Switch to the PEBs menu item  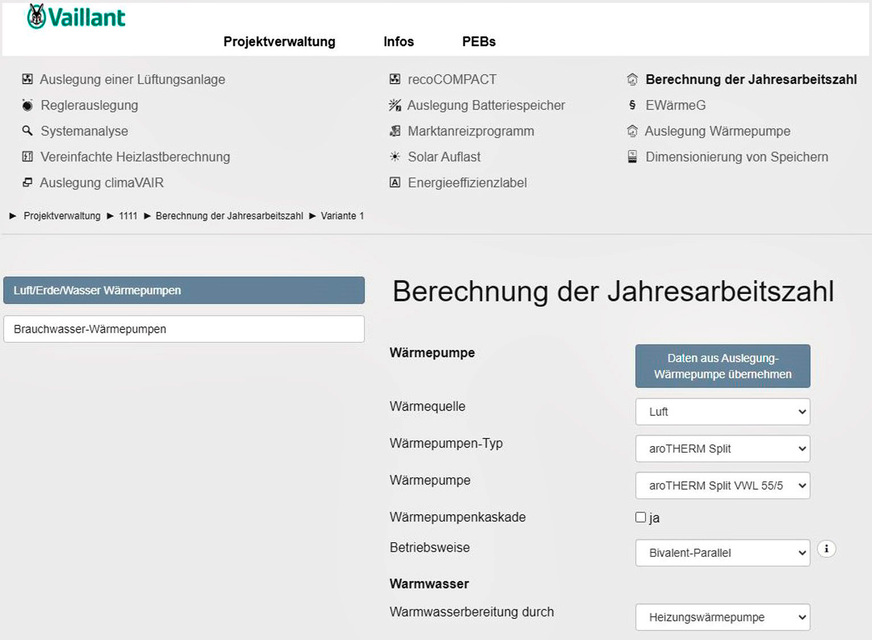click(479, 42)
